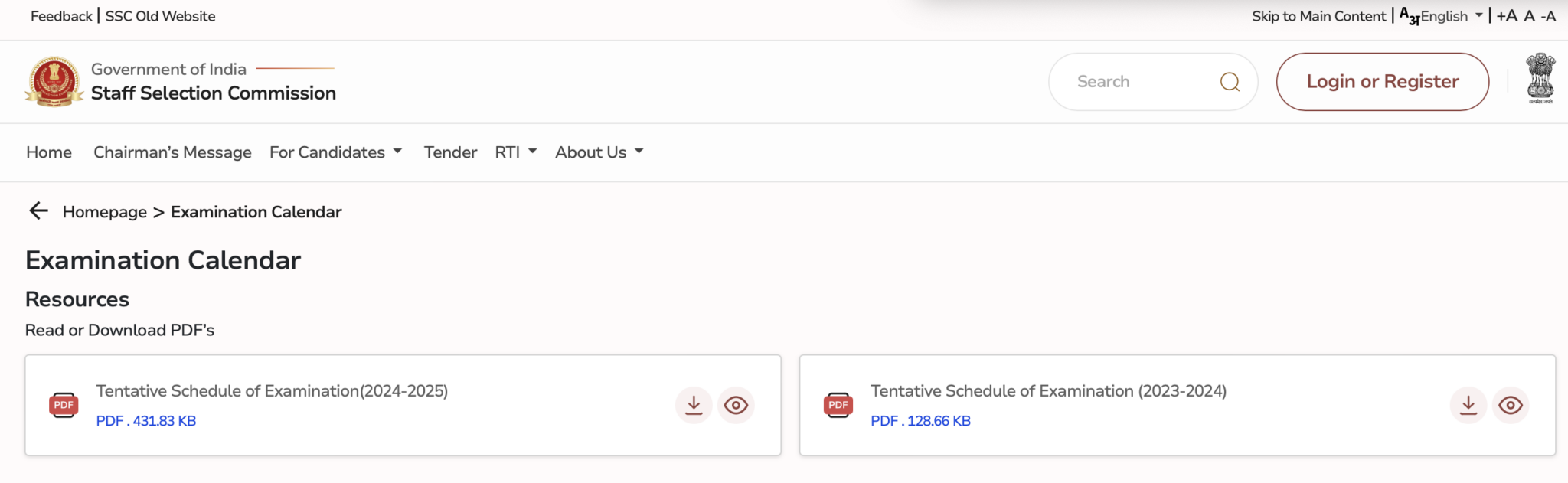Click the PDF icon for the 2024-2025 schedule
The width and height of the screenshot is (1568, 483).
[x=63, y=405]
